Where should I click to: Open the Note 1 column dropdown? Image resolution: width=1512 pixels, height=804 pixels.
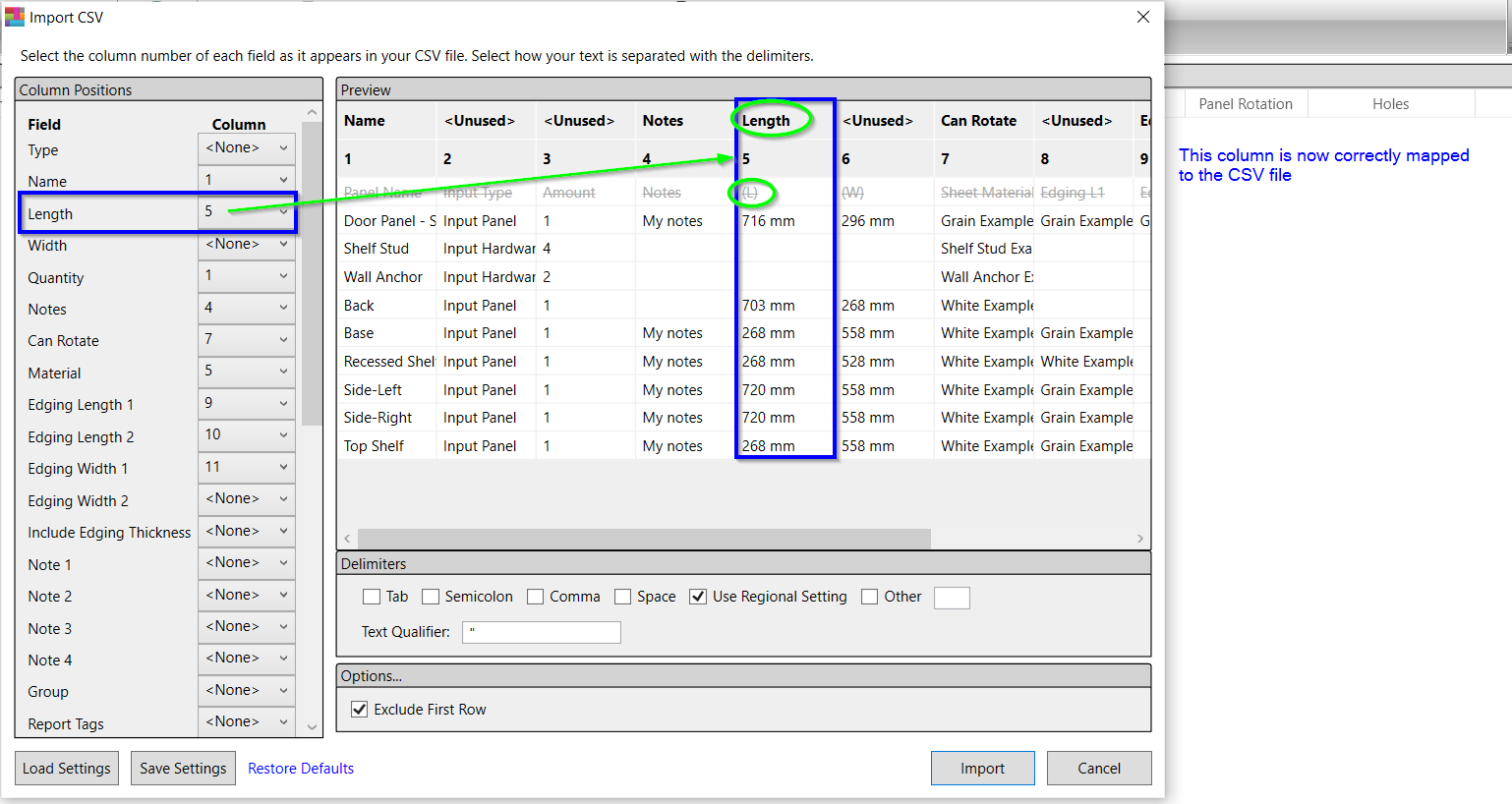(247, 563)
